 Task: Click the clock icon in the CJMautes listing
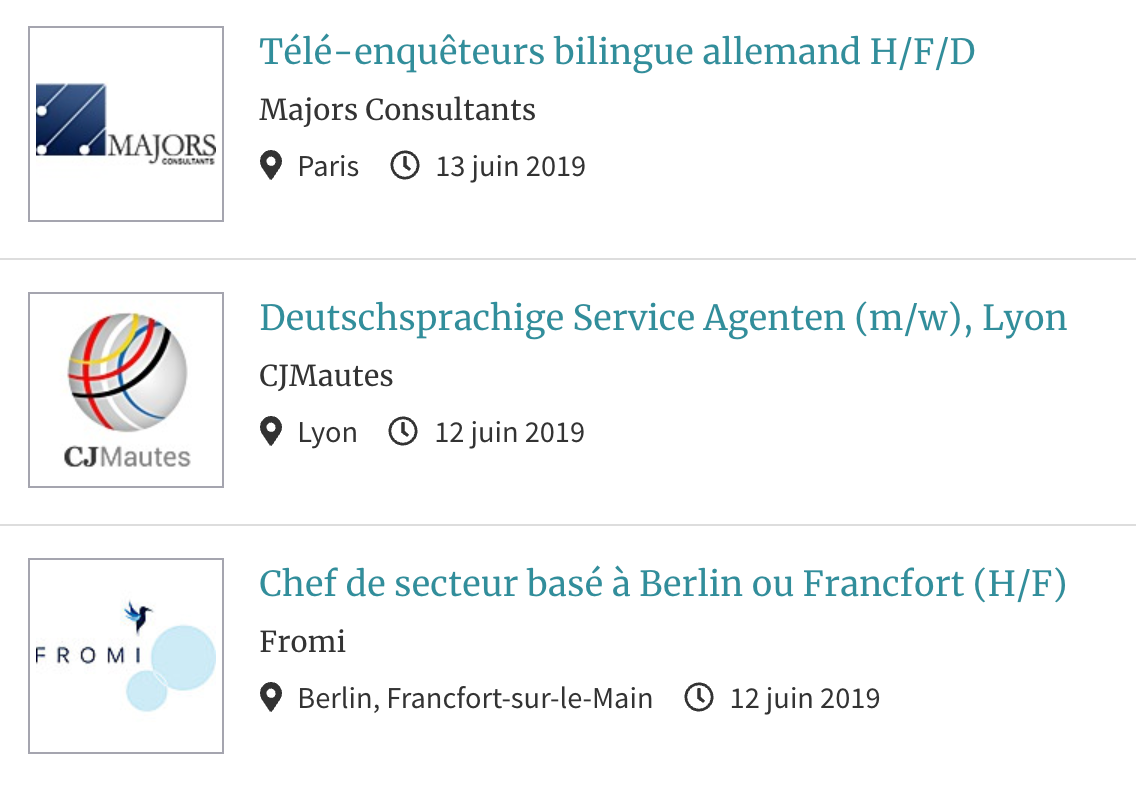pos(403,431)
